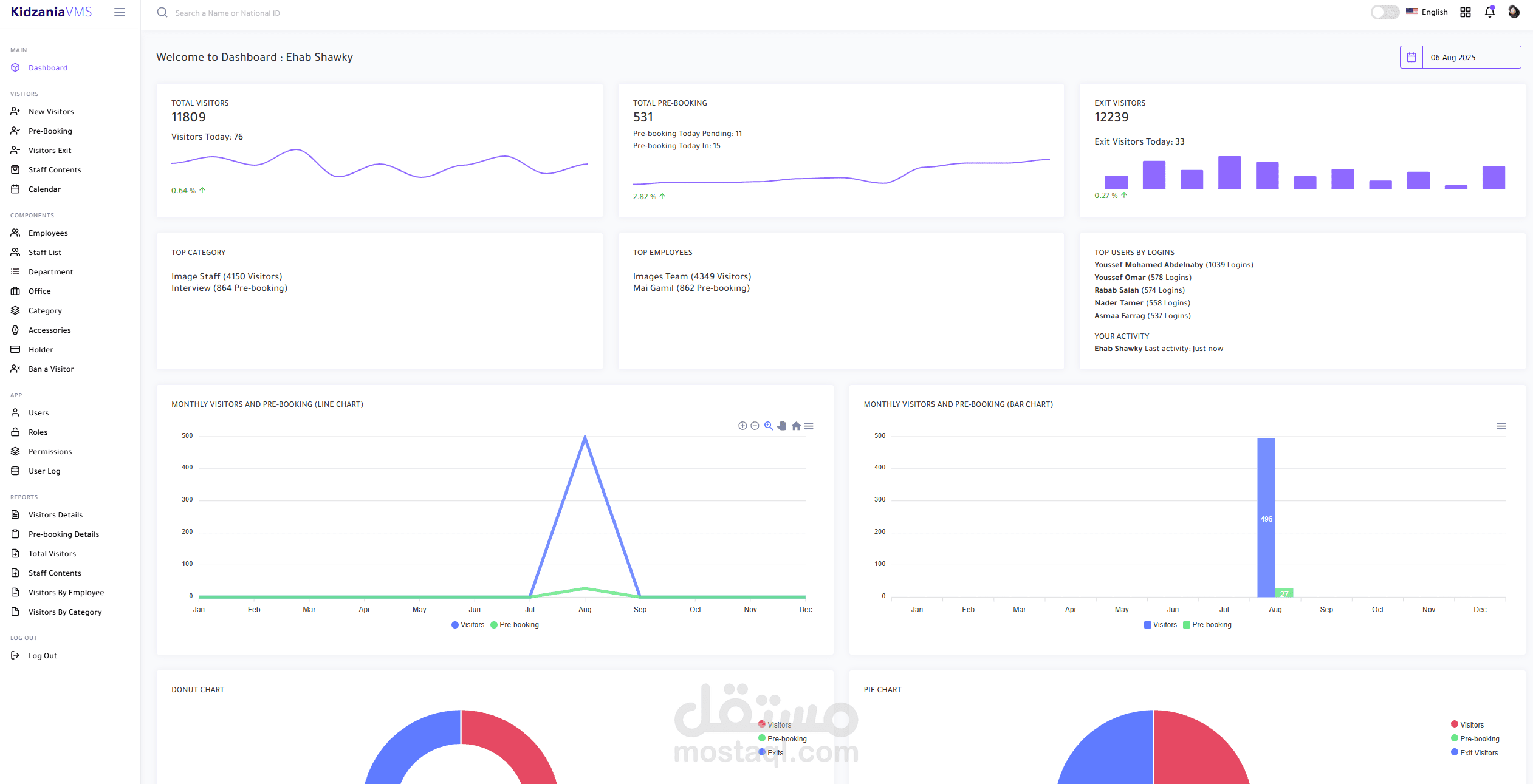This screenshot has height=784, width=1533.
Task: Zoom out on the line chart
Action: (755, 426)
